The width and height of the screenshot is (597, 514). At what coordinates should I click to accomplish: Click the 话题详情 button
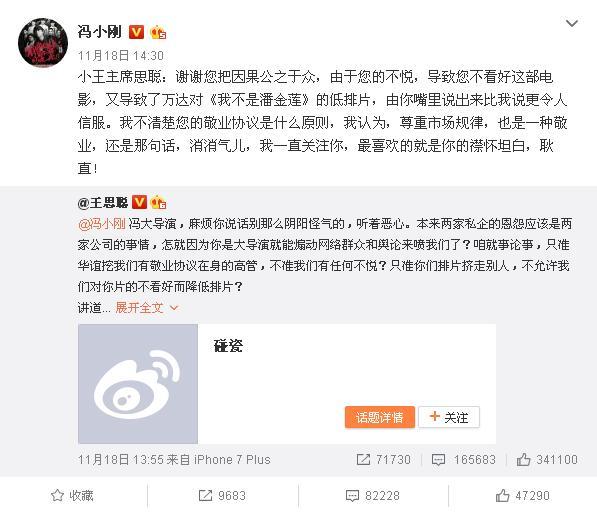coord(380,417)
